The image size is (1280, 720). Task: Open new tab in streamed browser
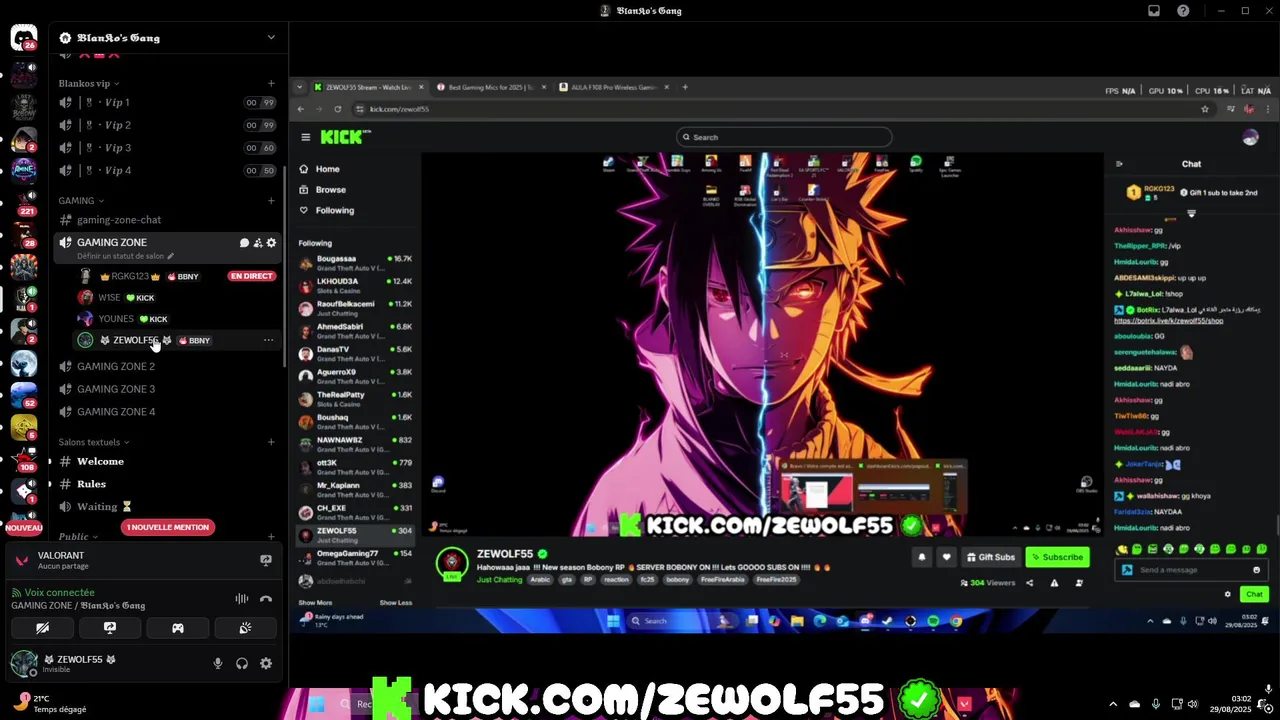pos(685,87)
